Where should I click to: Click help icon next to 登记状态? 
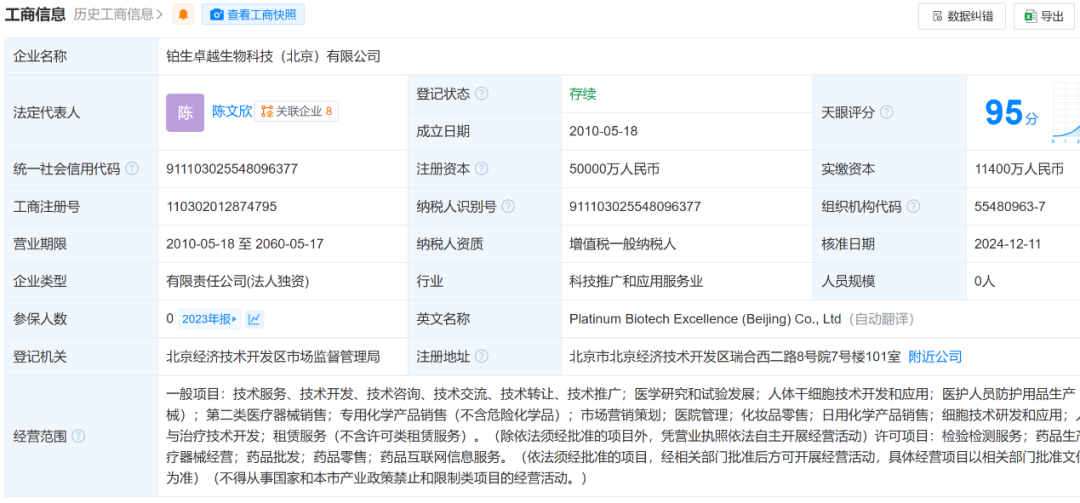coord(481,94)
